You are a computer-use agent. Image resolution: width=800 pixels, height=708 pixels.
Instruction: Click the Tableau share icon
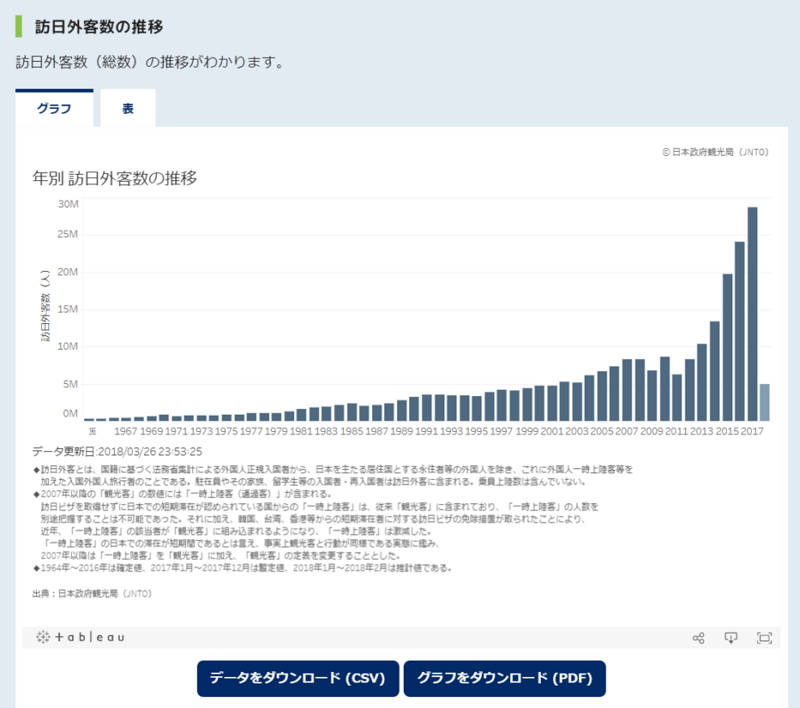coord(699,638)
